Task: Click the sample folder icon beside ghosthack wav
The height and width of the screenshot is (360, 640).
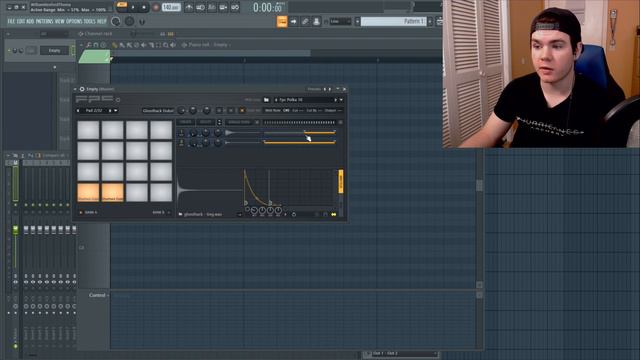Action: tap(180, 214)
